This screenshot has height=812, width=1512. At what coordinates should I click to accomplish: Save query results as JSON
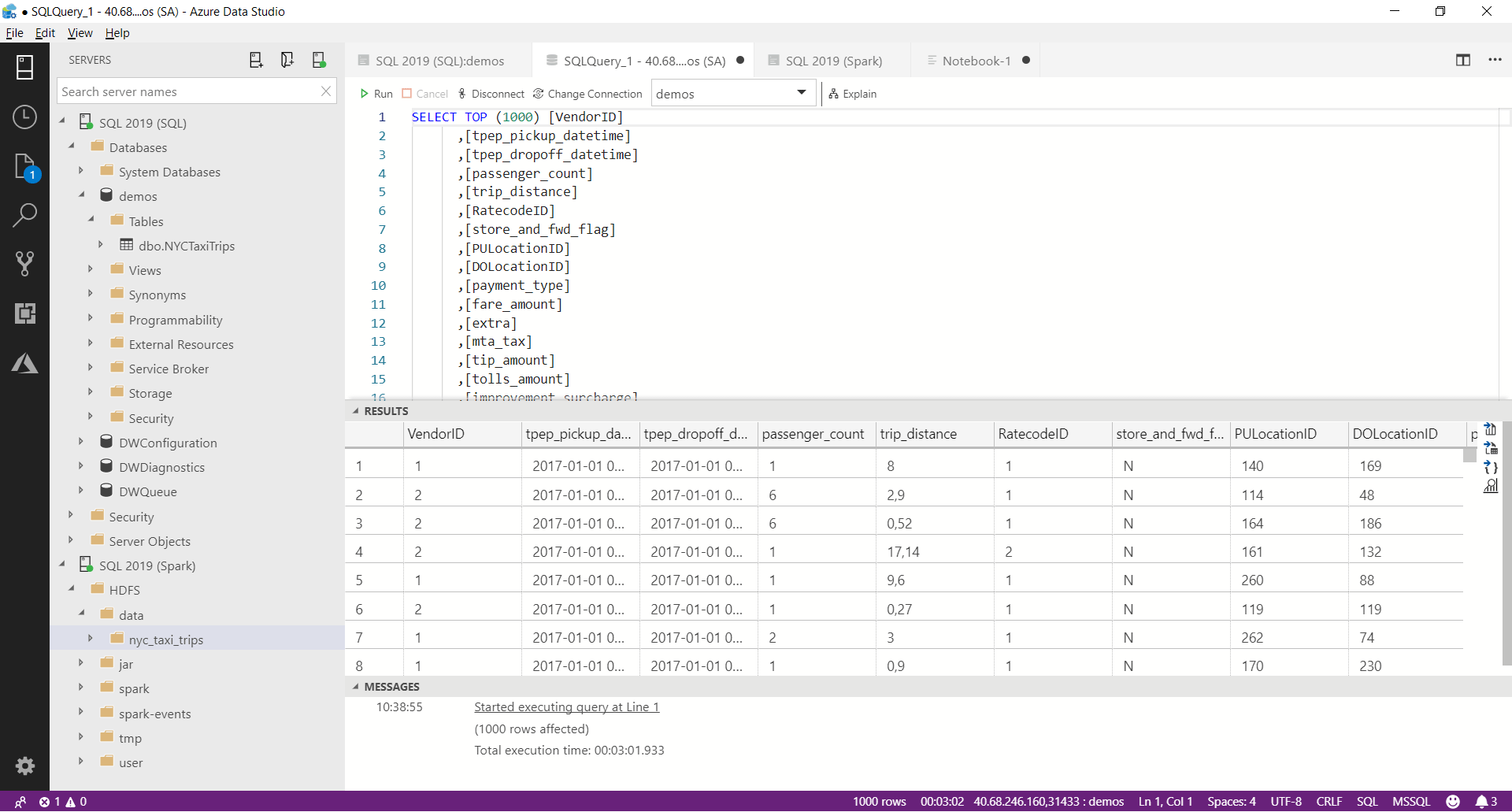pyautogui.click(x=1491, y=467)
